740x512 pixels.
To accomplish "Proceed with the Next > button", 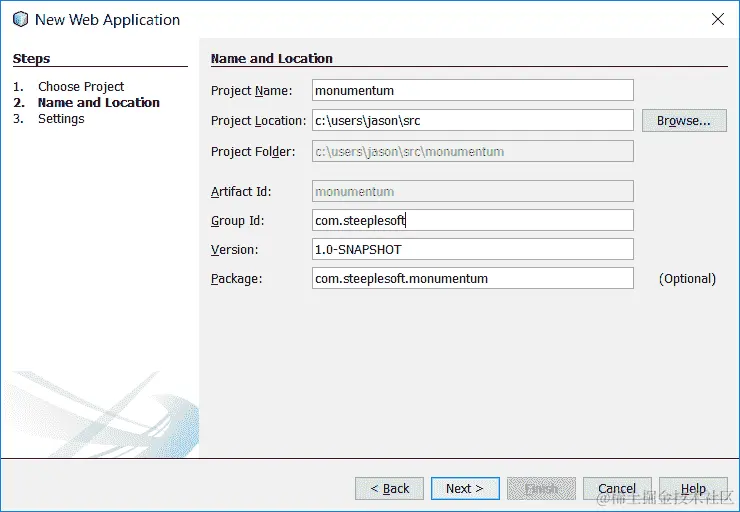I will click(465, 488).
